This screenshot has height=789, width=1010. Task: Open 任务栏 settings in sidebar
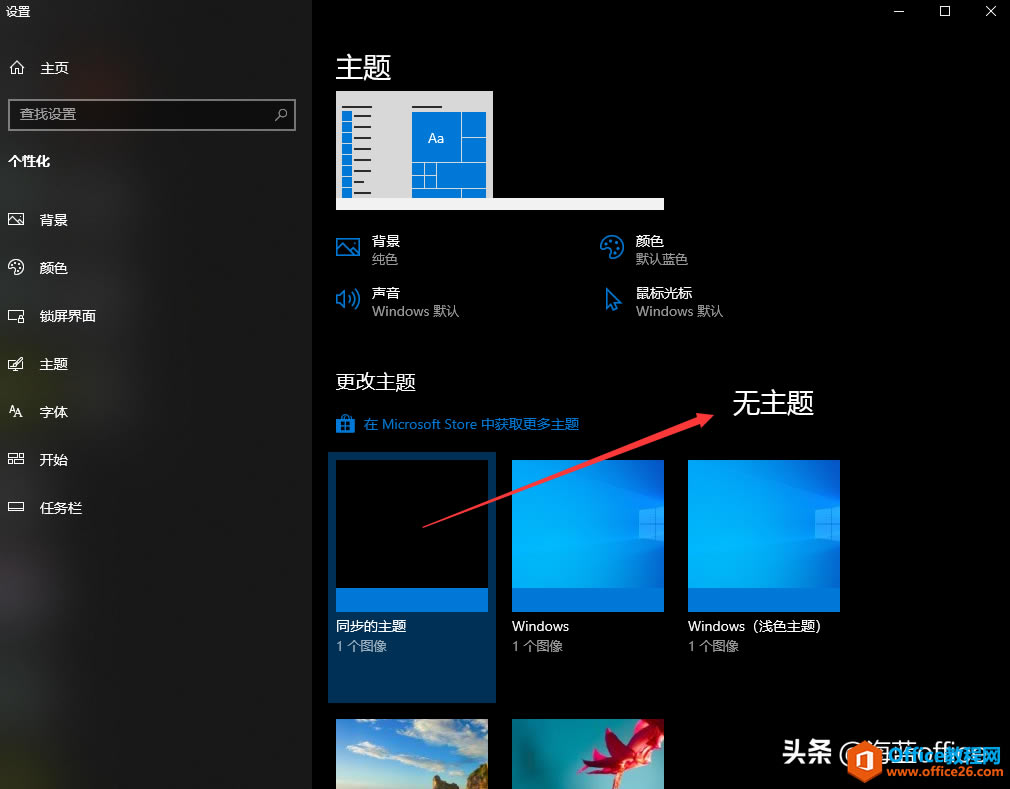pyautogui.click(x=156, y=508)
